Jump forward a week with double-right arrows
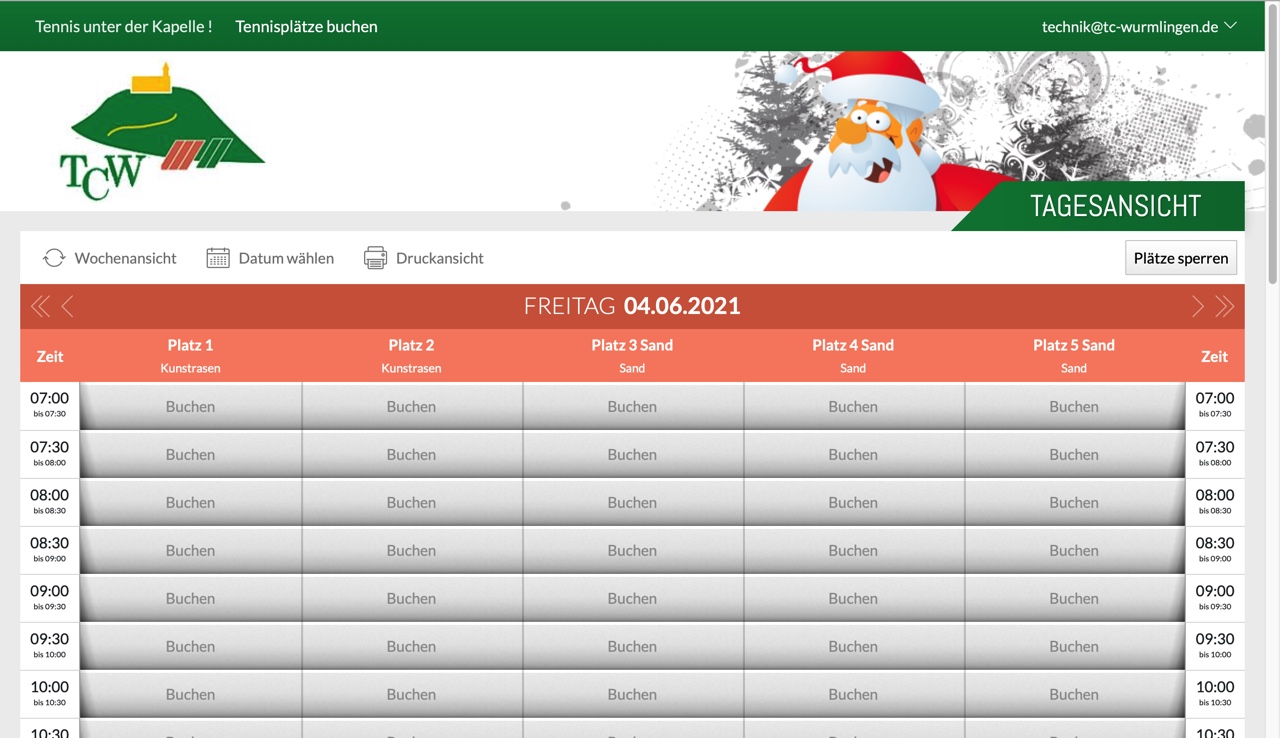This screenshot has height=738, width=1280. point(1225,306)
